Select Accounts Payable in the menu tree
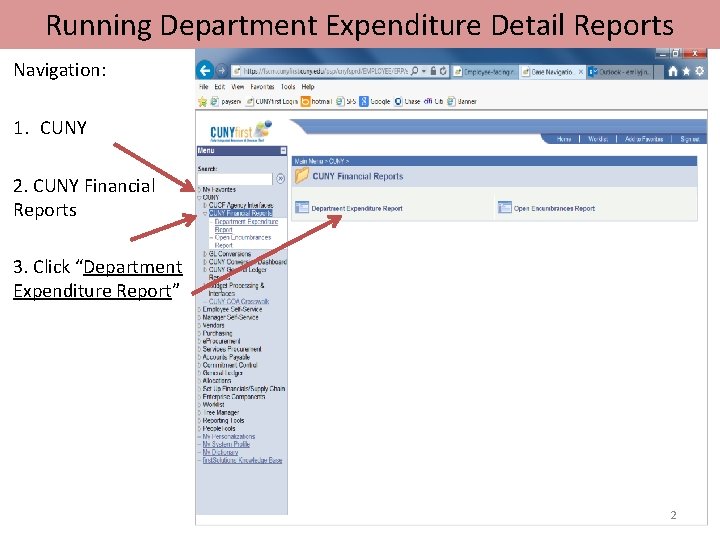 click(x=226, y=357)
